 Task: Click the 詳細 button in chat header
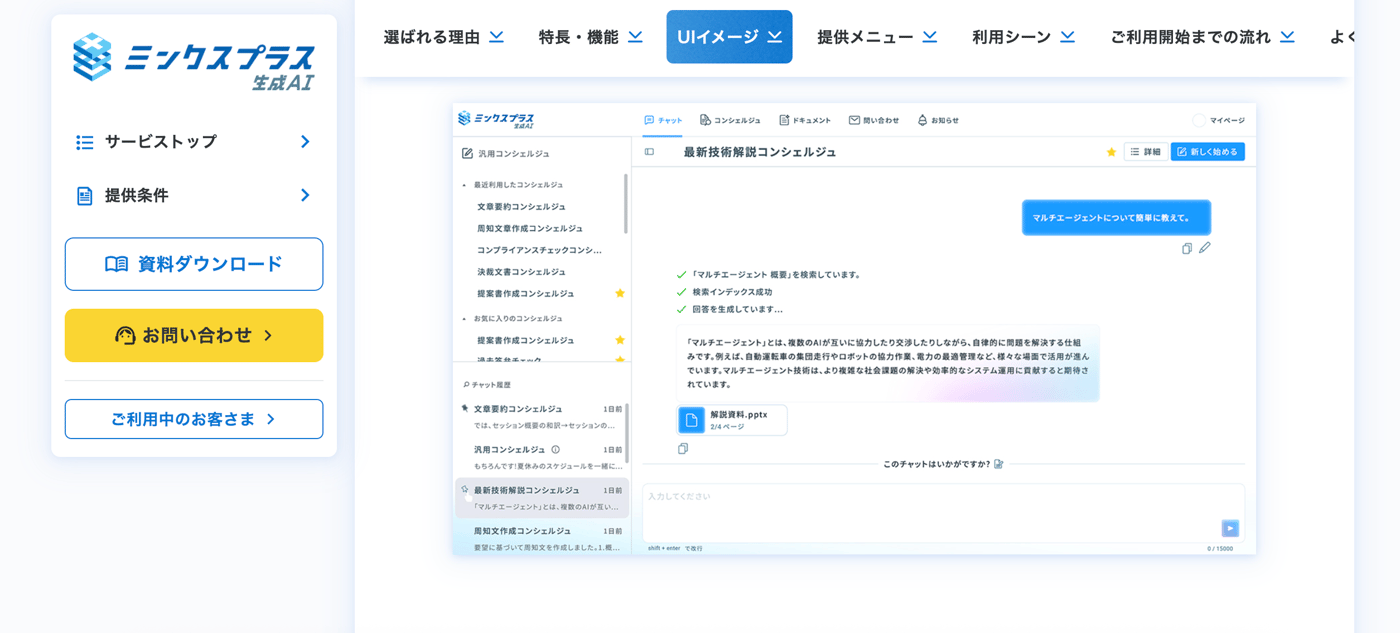(1145, 152)
